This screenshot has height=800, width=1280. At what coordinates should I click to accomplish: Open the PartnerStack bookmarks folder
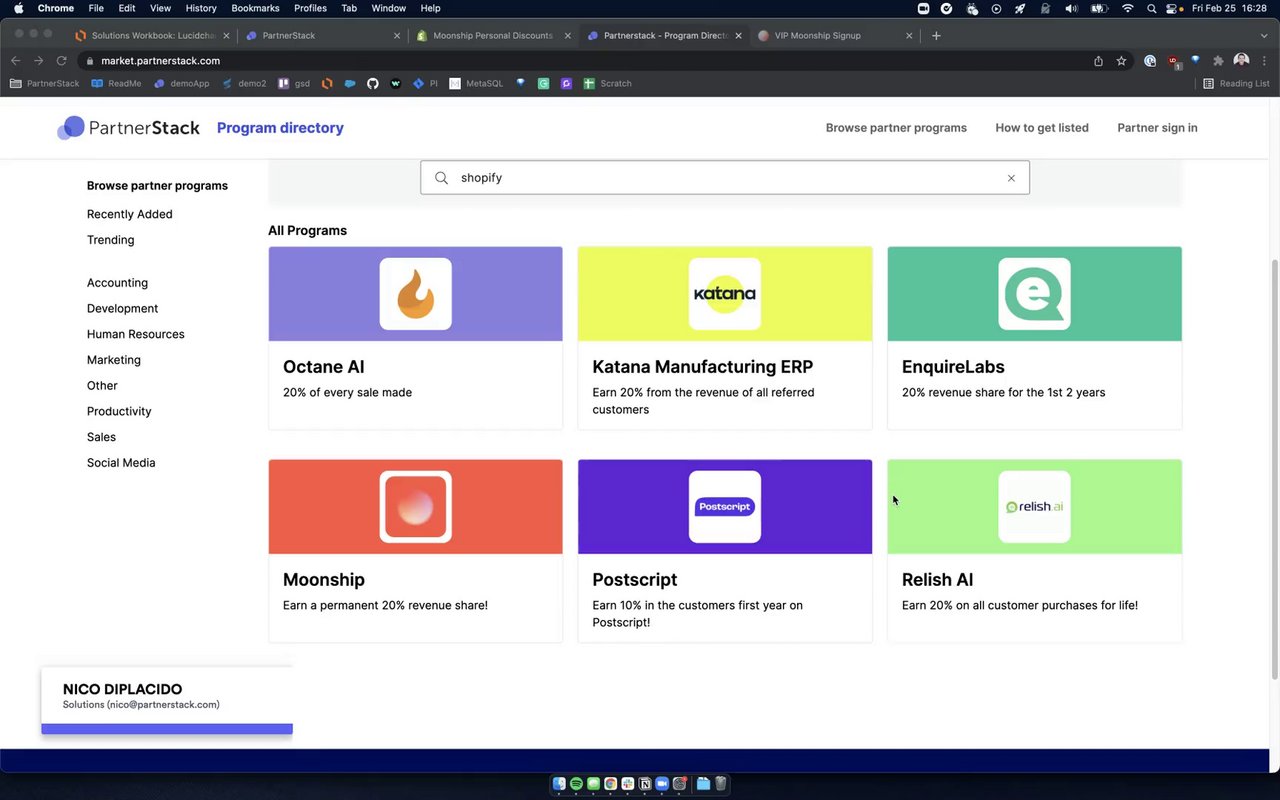(44, 84)
